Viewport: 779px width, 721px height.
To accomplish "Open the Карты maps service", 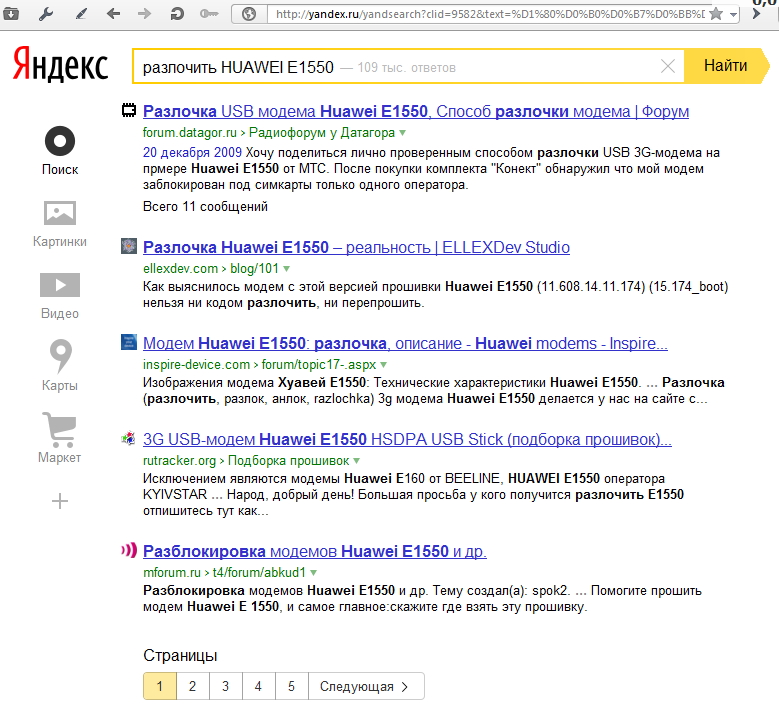I will [60, 366].
